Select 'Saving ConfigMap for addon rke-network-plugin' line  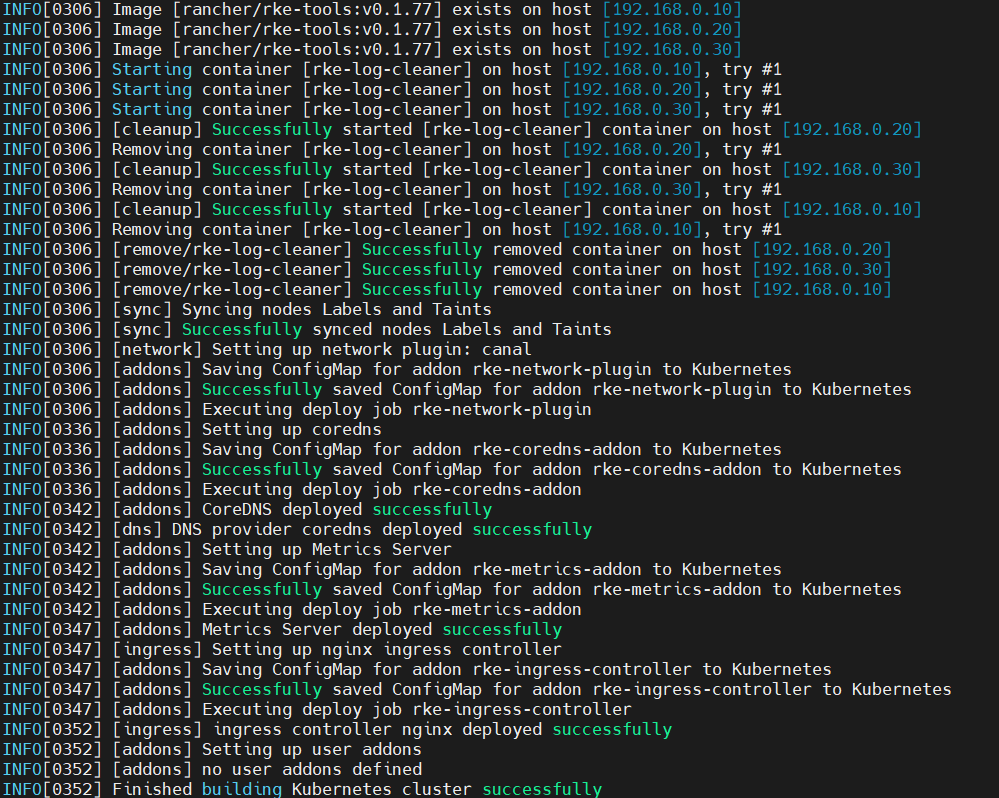(398, 369)
